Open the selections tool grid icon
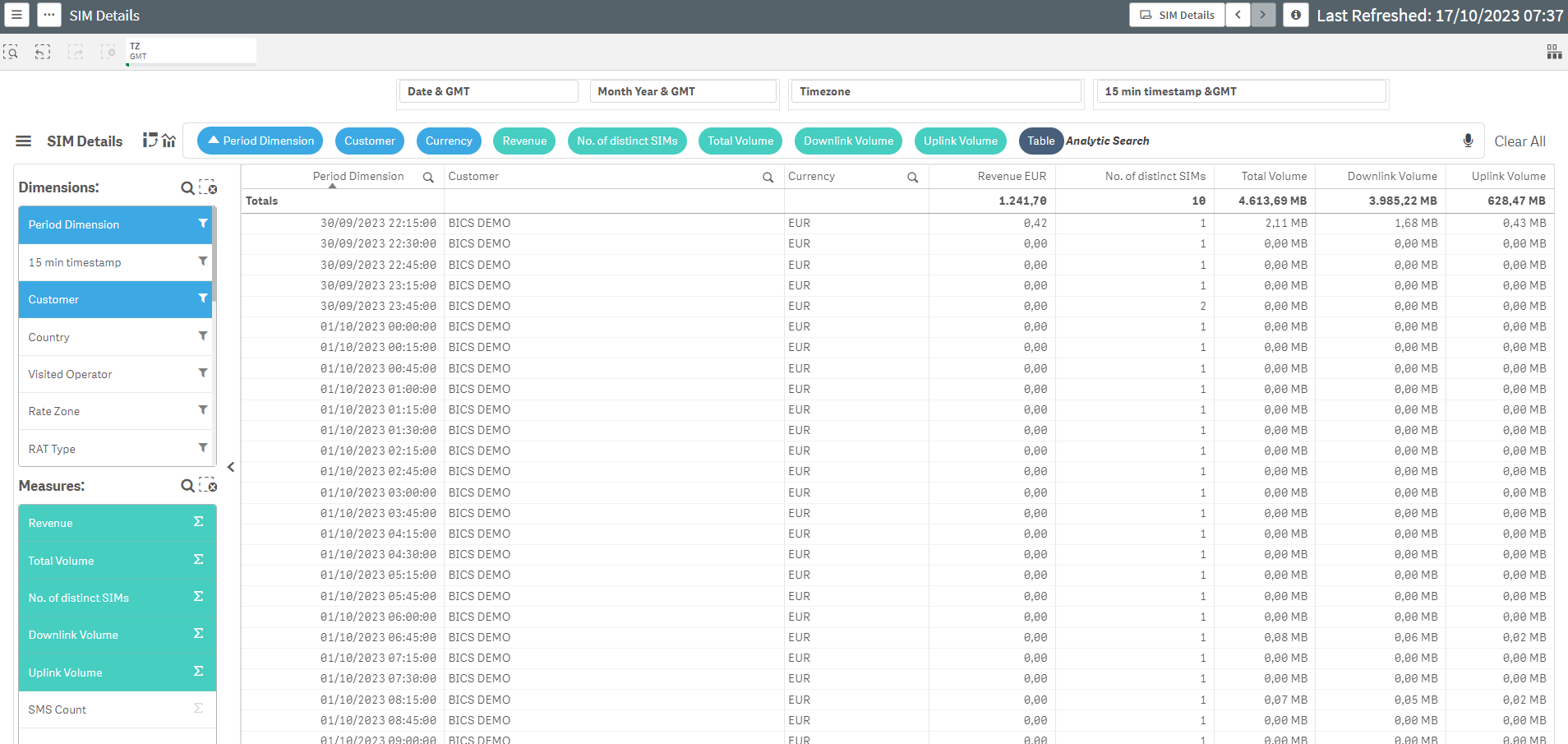 [1553, 52]
